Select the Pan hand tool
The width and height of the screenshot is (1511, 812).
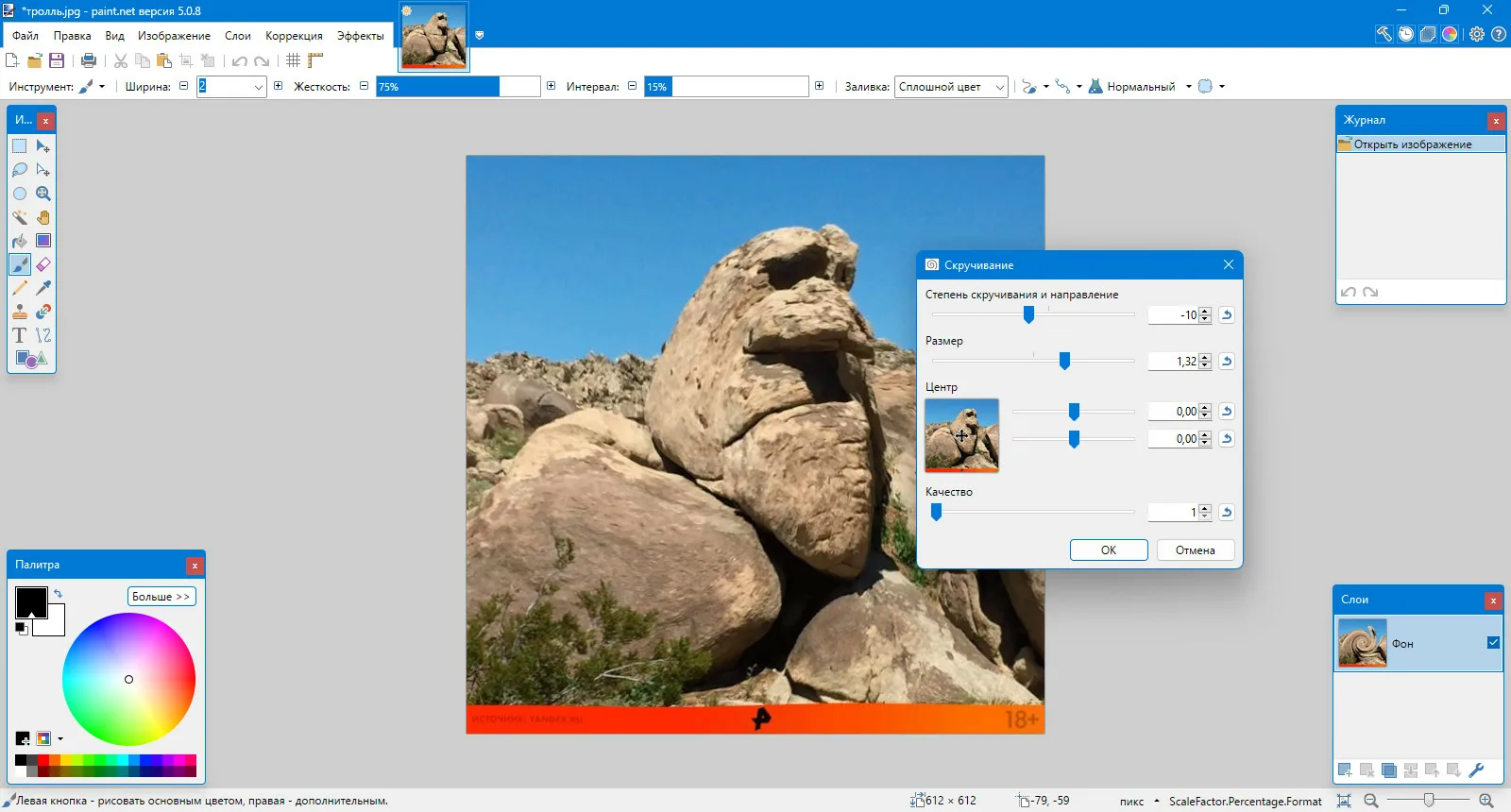[43, 217]
